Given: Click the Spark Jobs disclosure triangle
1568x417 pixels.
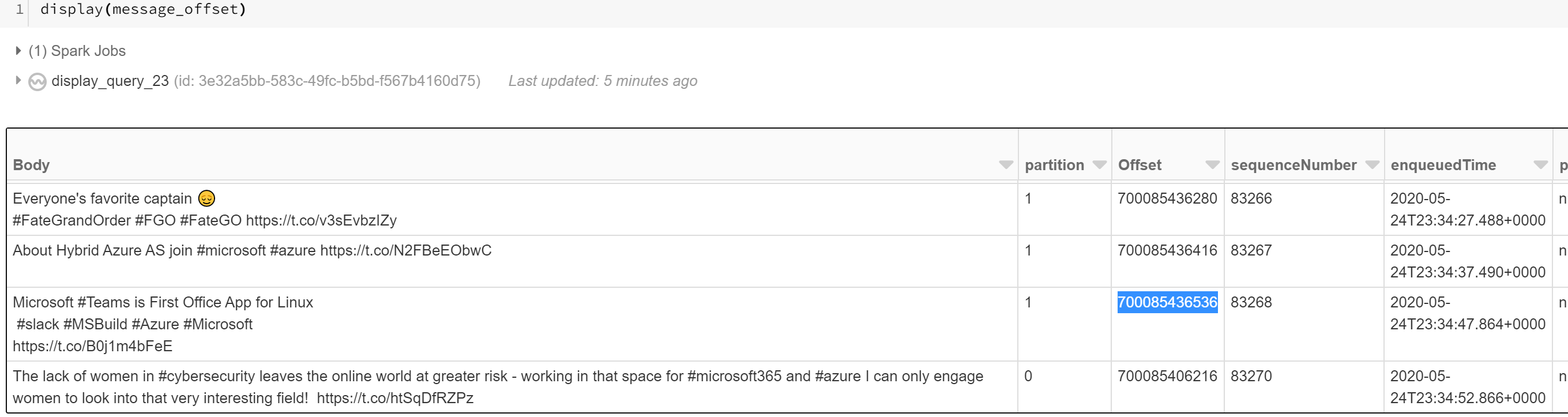Looking at the screenshot, I should point(17,51).
